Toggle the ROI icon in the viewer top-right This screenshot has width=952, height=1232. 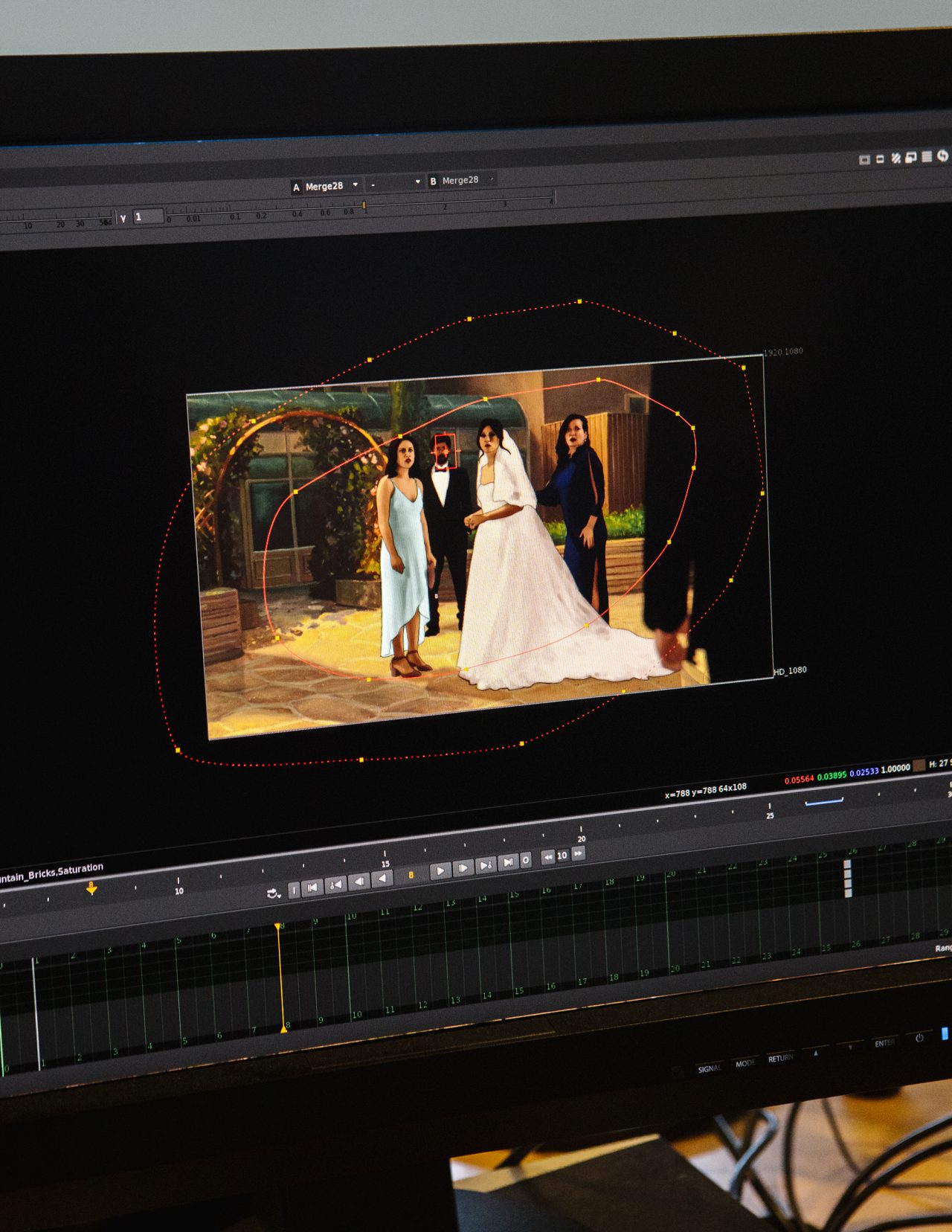pos(864,160)
